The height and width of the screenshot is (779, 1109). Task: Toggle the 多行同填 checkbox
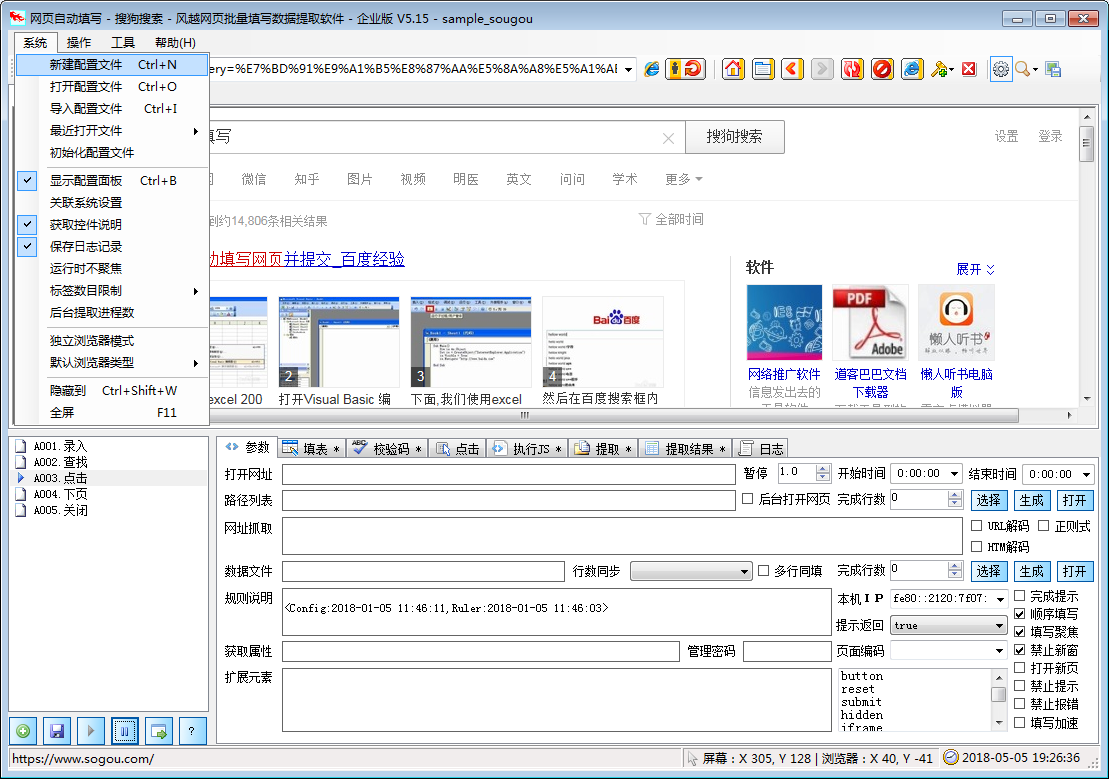click(x=763, y=570)
